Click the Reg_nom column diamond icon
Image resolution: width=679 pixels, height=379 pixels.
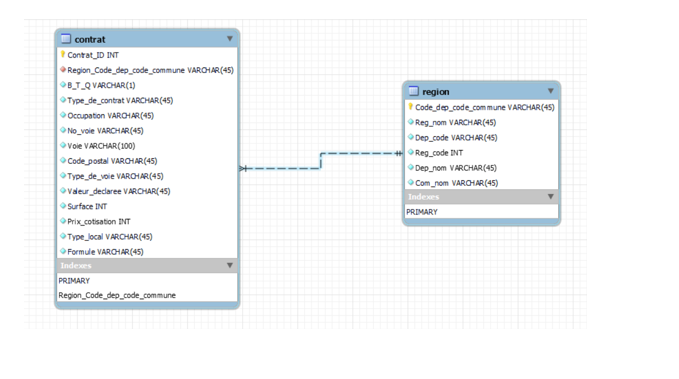point(411,122)
